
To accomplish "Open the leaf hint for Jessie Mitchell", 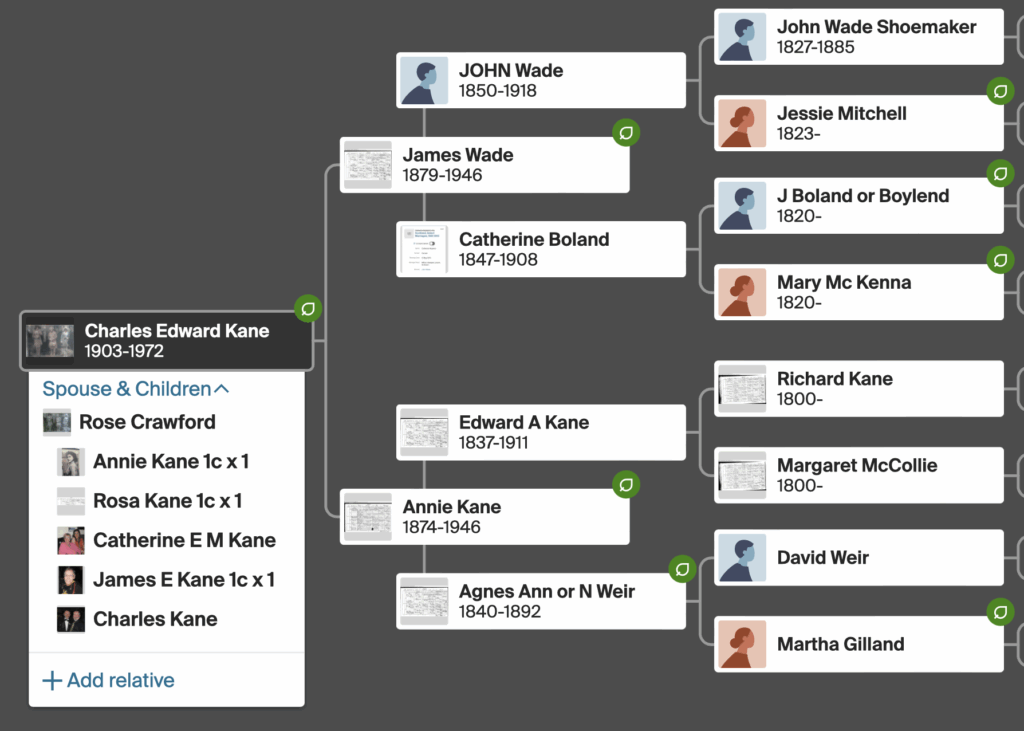I will [1000, 92].
